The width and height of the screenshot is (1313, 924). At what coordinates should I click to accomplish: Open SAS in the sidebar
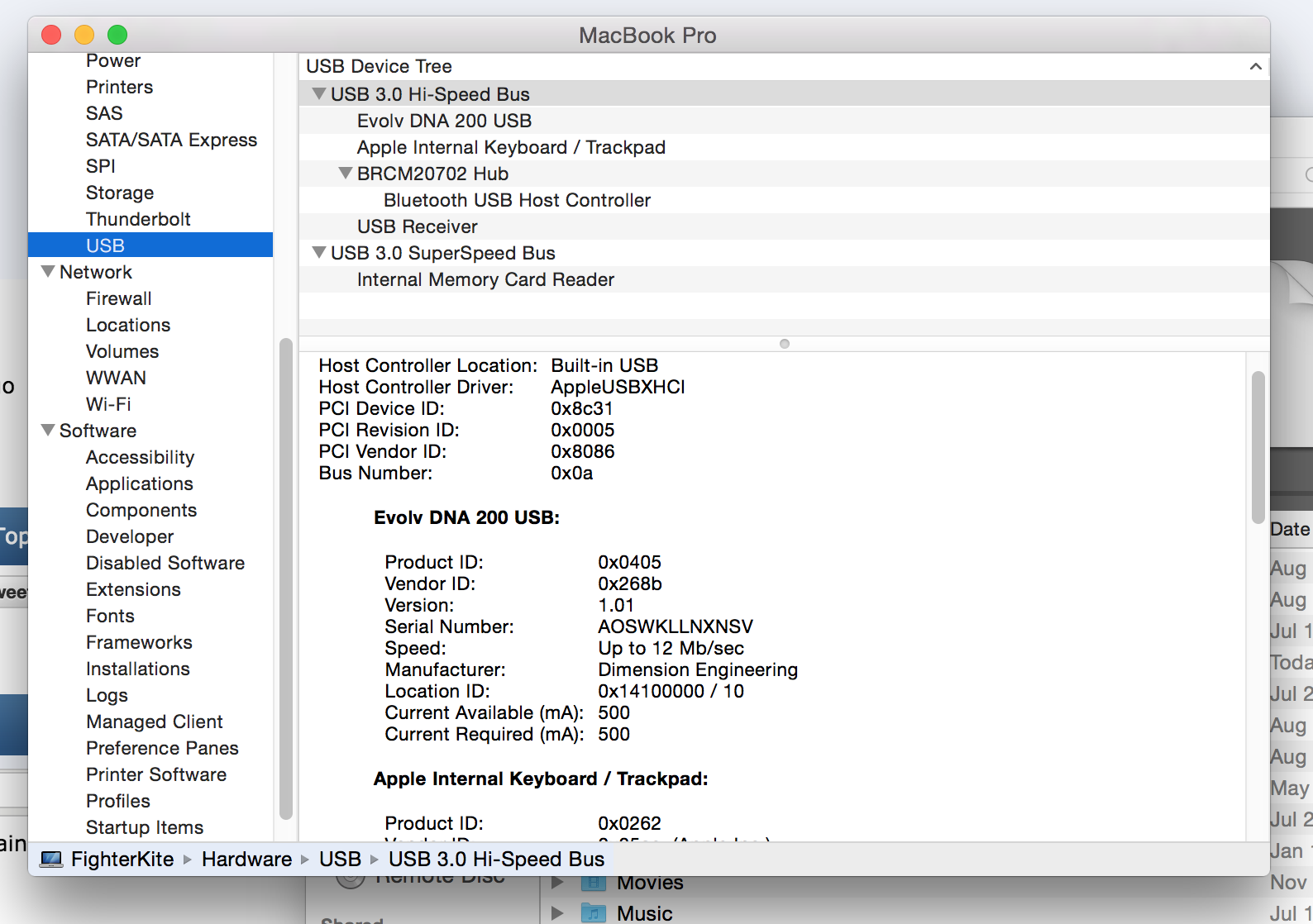click(104, 113)
